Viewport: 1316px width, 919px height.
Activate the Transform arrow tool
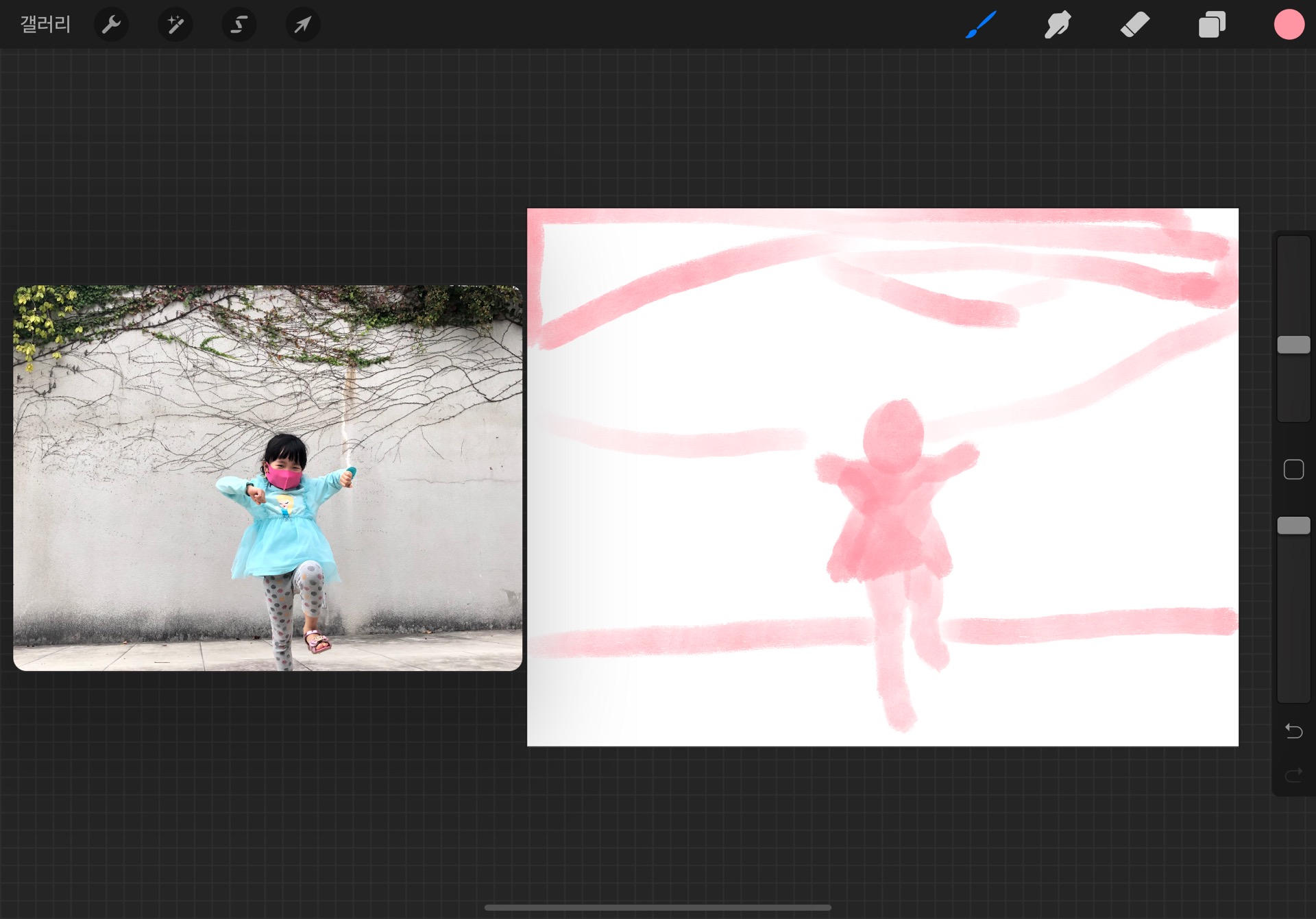(x=302, y=25)
